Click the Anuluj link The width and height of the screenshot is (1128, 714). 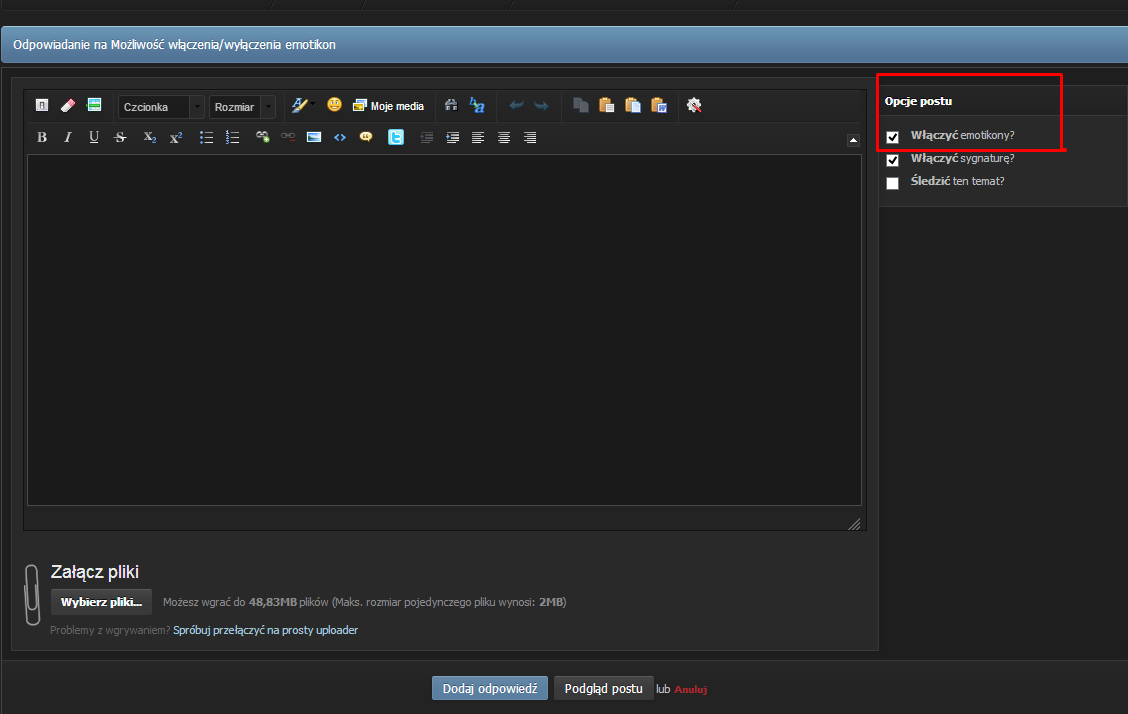691,689
